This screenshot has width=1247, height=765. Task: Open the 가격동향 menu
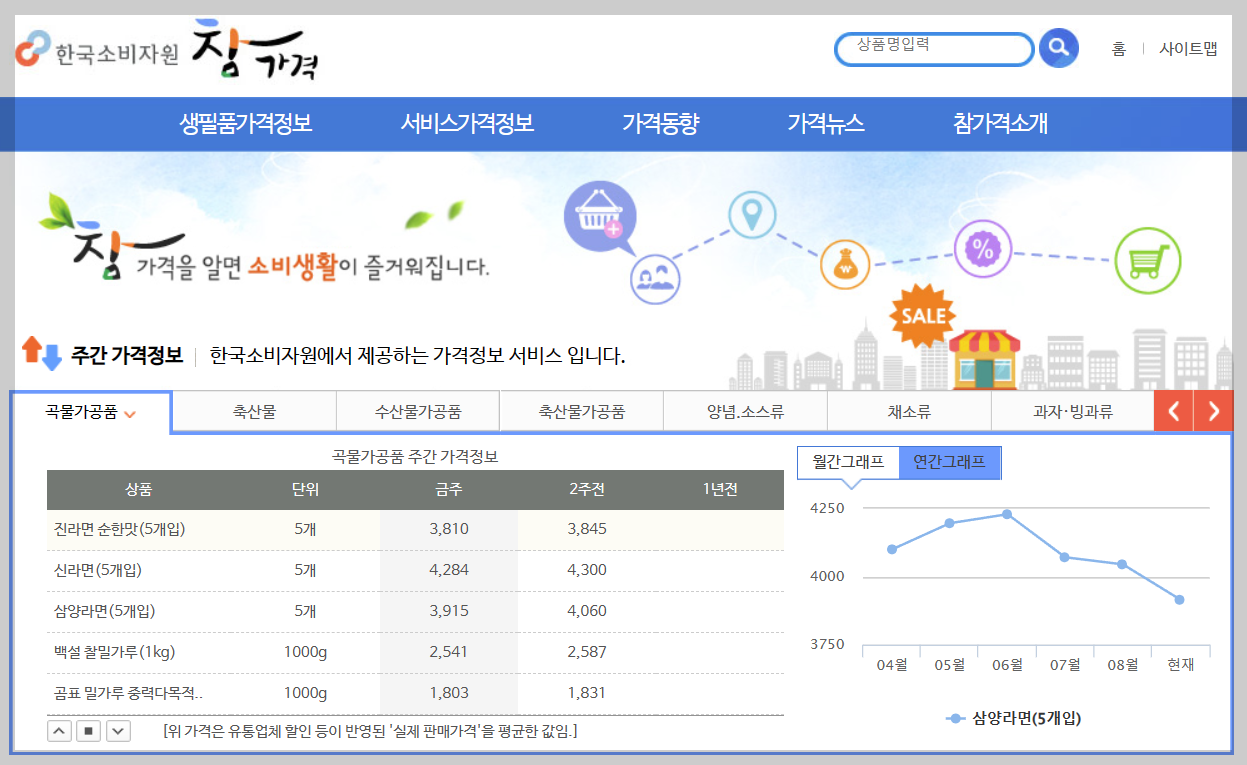pyautogui.click(x=660, y=124)
